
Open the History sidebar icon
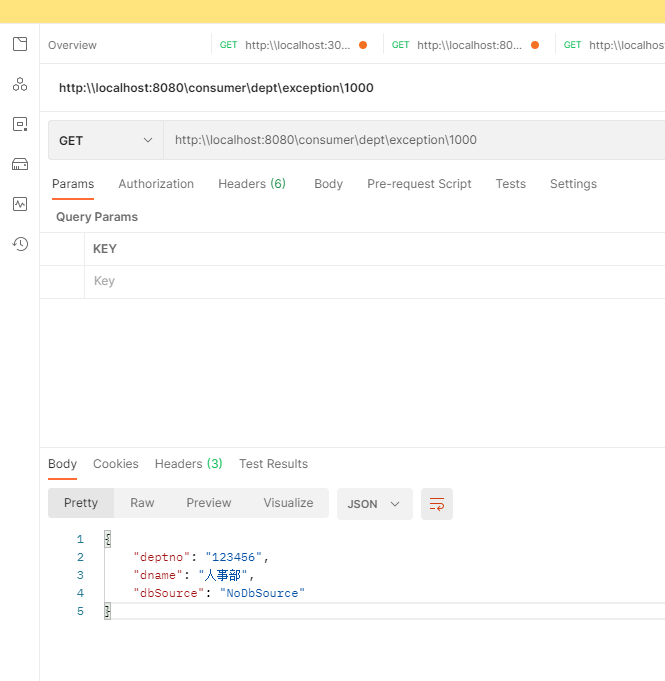pyautogui.click(x=20, y=244)
